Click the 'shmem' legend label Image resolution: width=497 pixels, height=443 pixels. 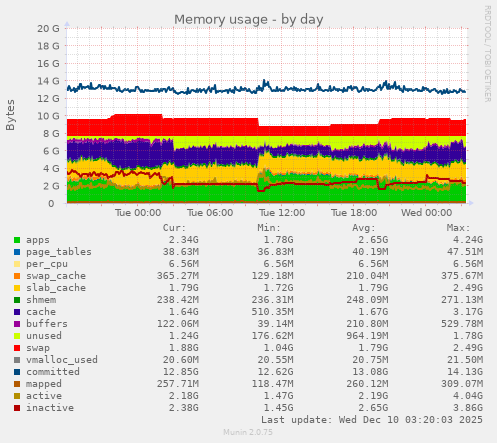tap(41, 300)
